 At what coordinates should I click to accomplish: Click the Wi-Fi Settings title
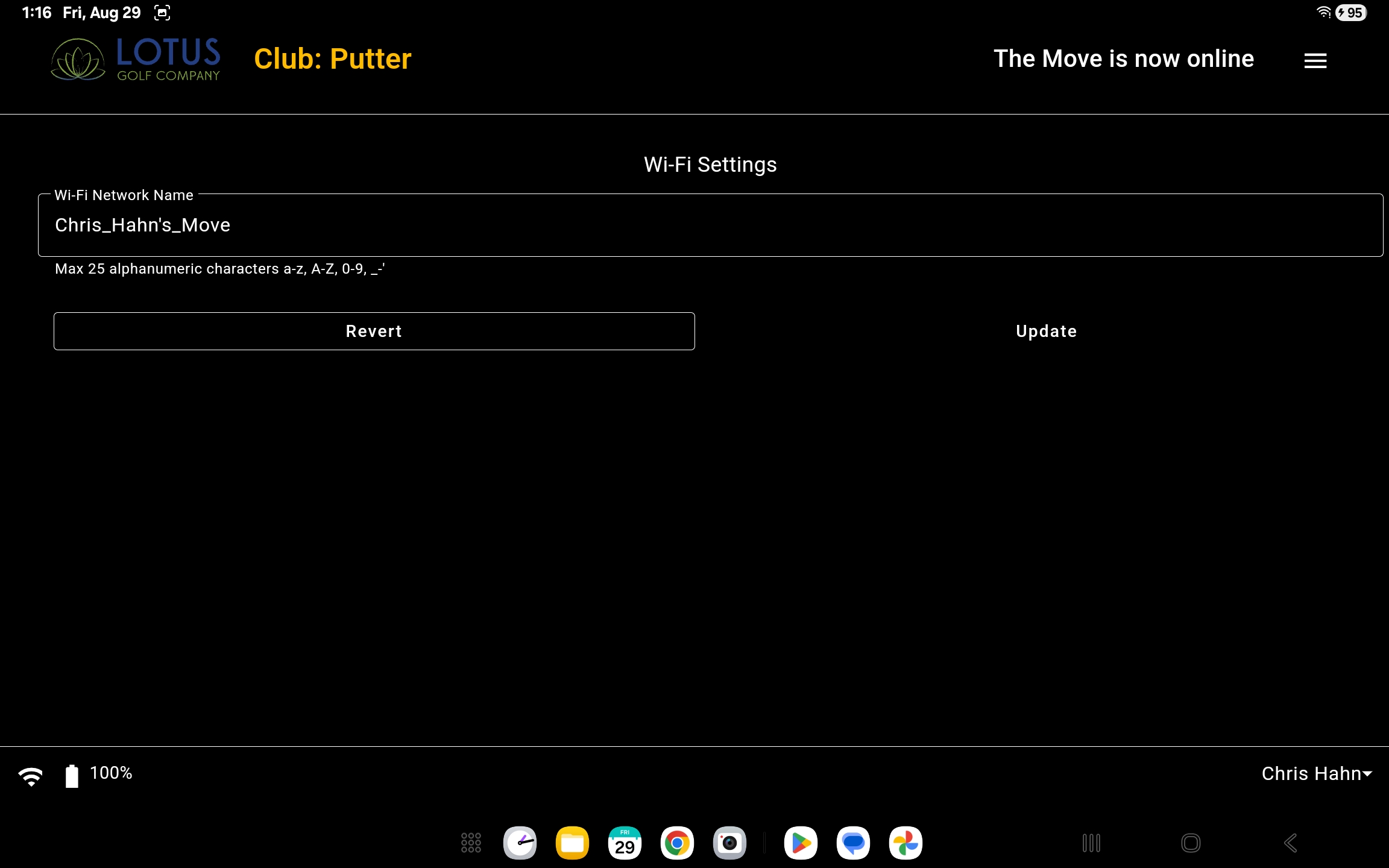(x=710, y=165)
